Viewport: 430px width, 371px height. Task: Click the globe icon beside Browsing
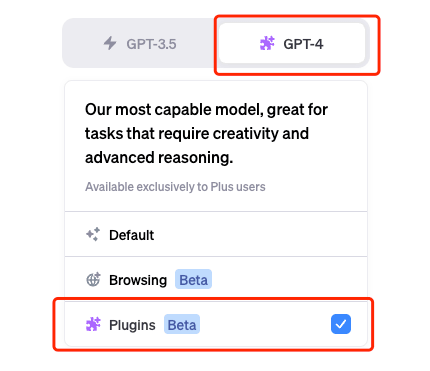(x=93, y=279)
